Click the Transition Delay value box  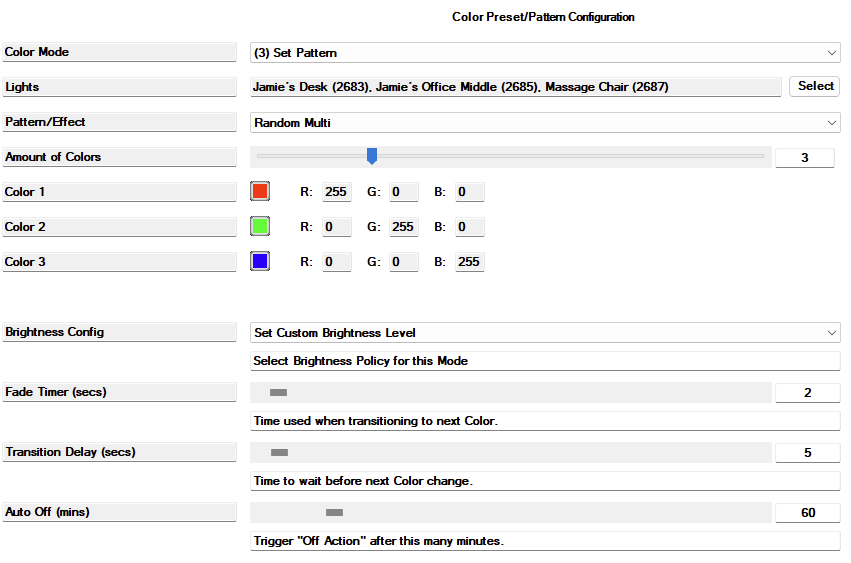(x=807, y=453)
